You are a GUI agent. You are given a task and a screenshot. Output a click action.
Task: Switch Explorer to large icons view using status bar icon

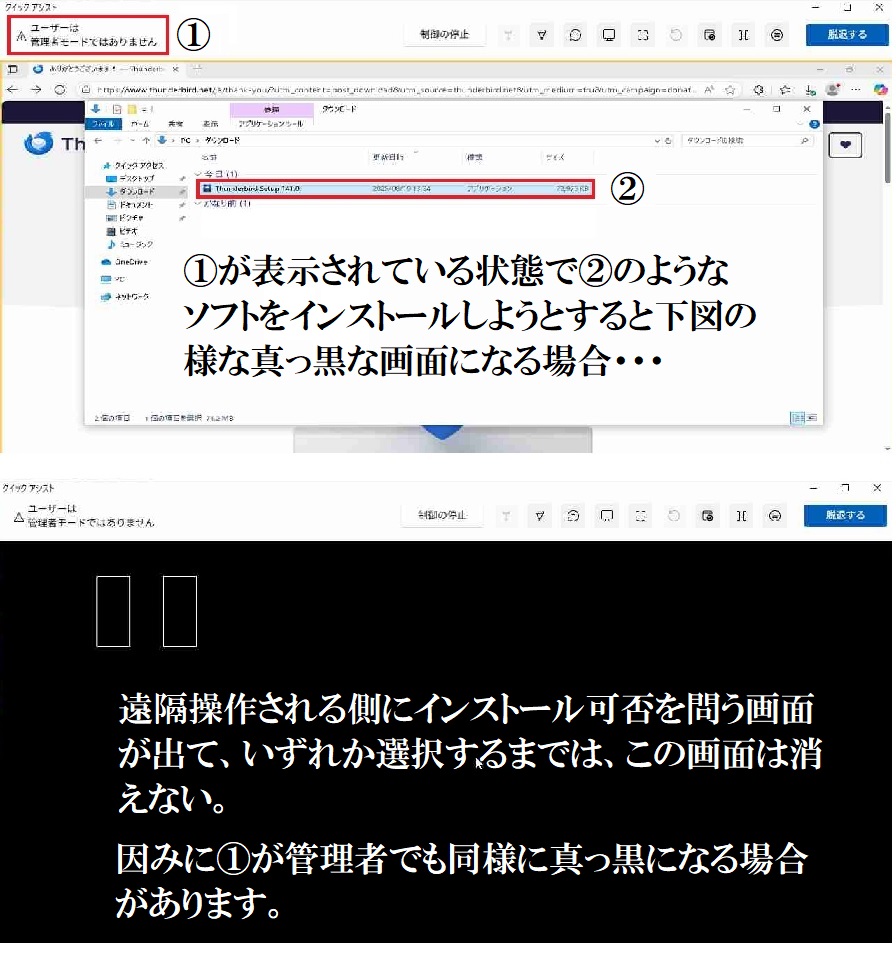click(x=810, y=417)
